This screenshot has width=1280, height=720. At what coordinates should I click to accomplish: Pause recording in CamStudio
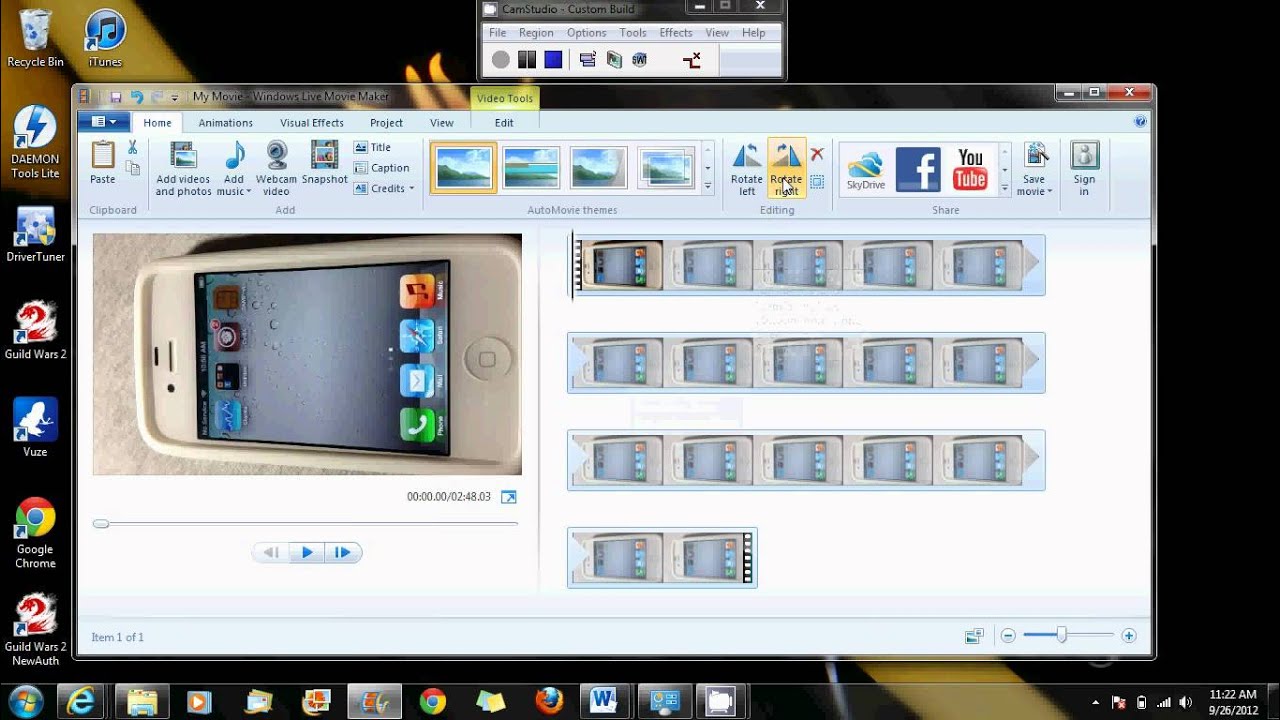[x=527, y=60]
